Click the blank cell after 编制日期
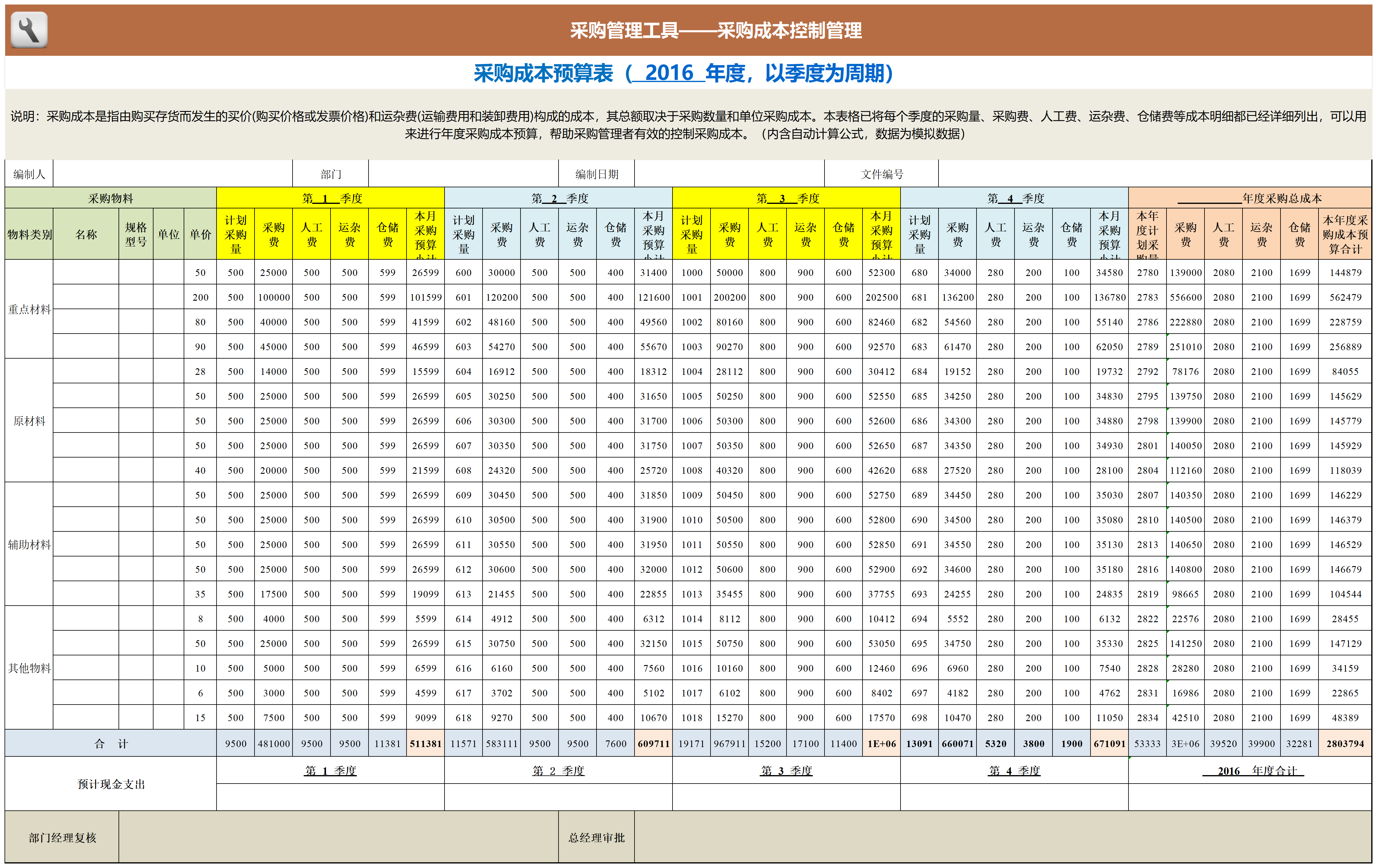Image resolution: width=1377 pixels, height=868 pixels. point(729,174)
